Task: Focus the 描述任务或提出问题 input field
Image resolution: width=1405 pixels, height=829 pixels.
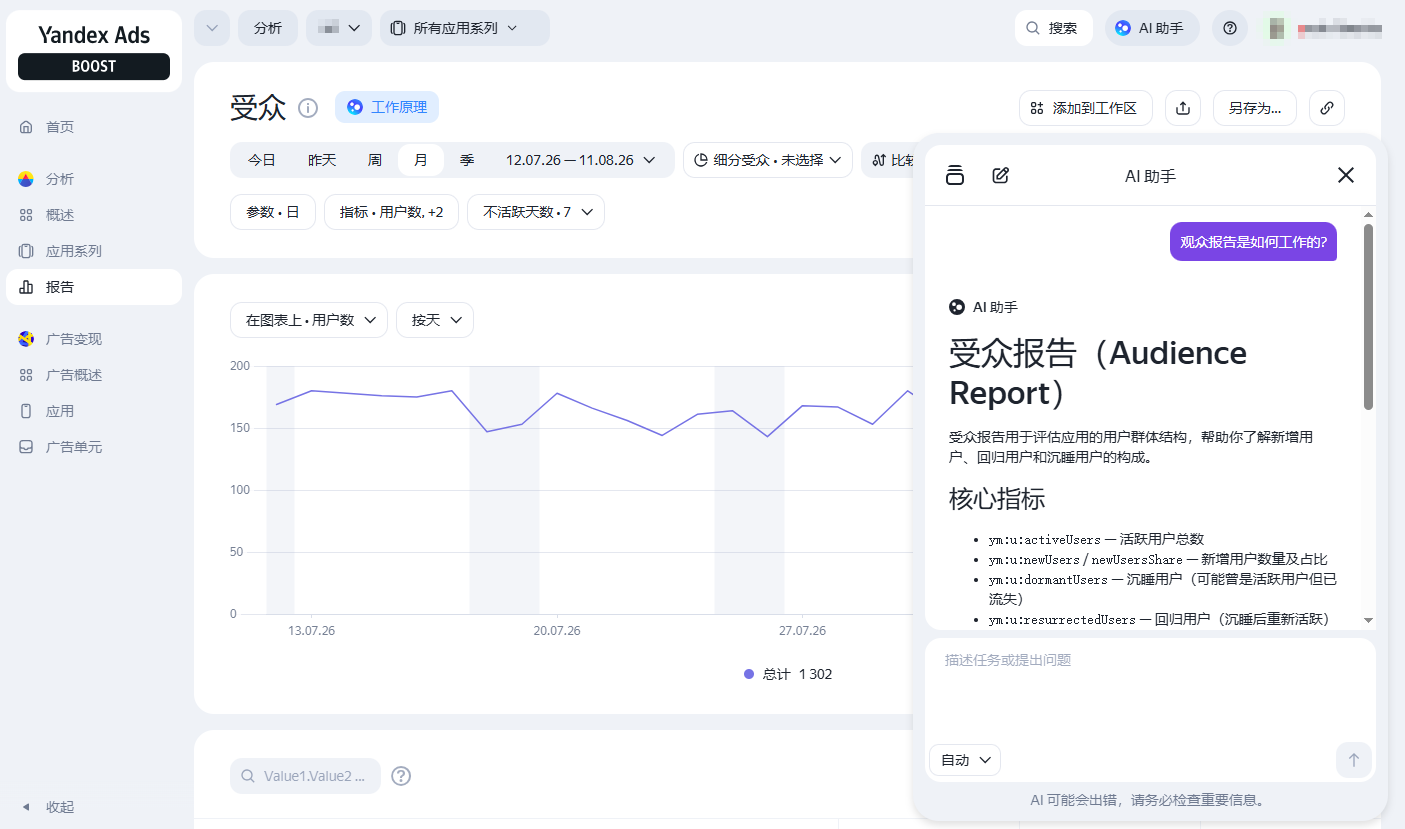Action: (x=1150, y=688)
